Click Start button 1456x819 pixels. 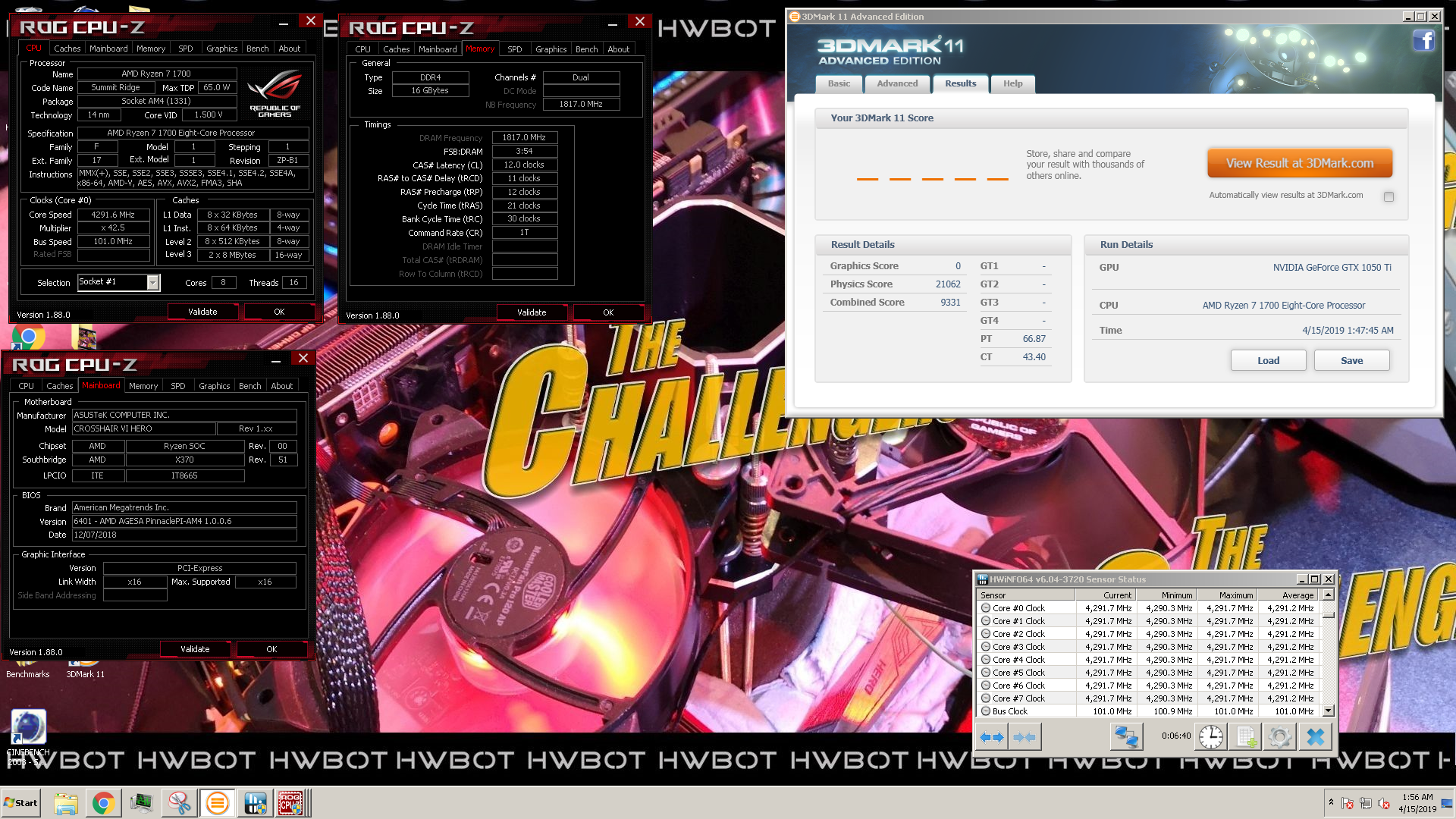(21, 803)
